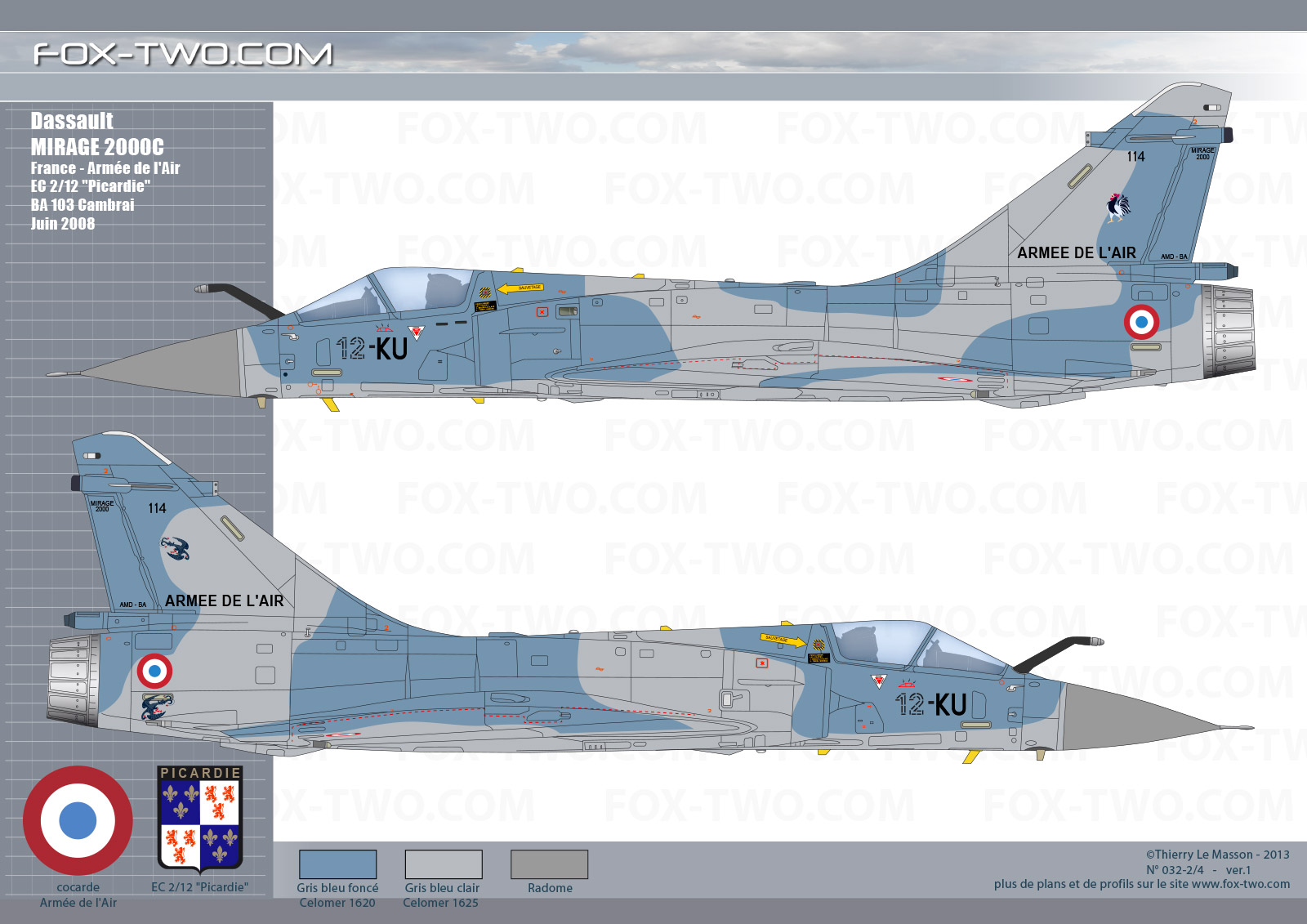Click the roundel on right-facing aircraft fuselage
Viewport: 1307px width, 924px height.
tap(154, 672)
